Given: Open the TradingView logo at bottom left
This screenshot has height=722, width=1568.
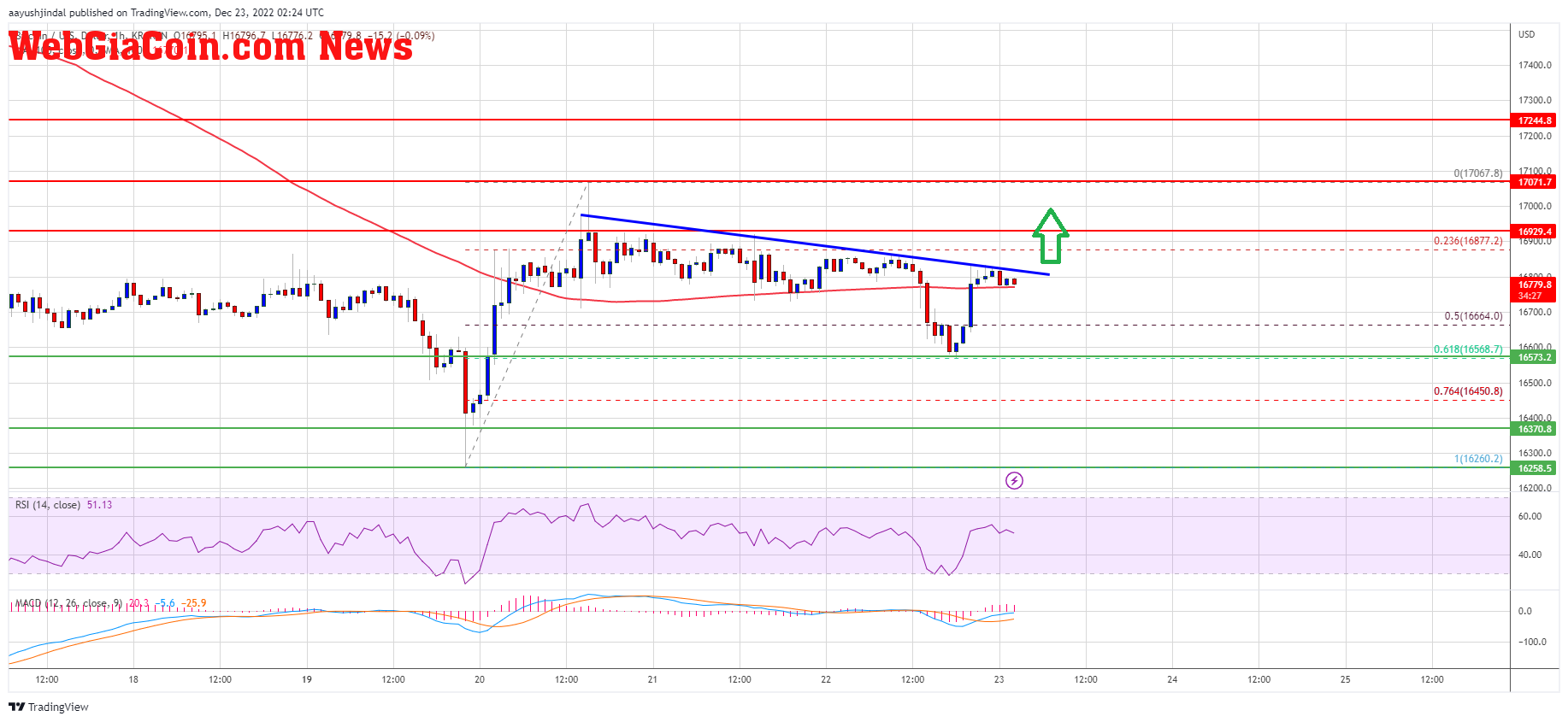Looking at the screenshot, I should 49,707.
